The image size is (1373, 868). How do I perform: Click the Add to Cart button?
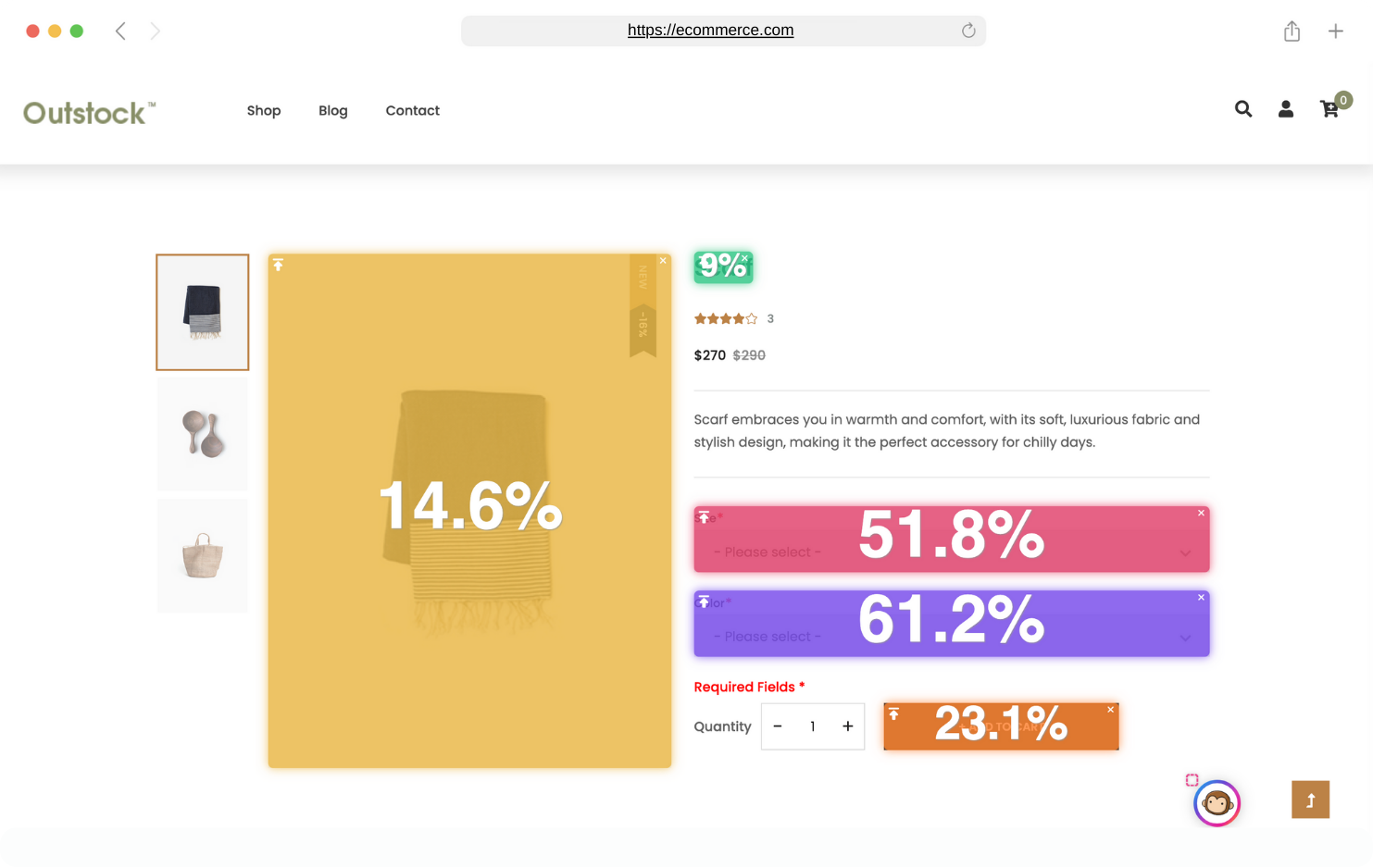(x=1001, y=726)
